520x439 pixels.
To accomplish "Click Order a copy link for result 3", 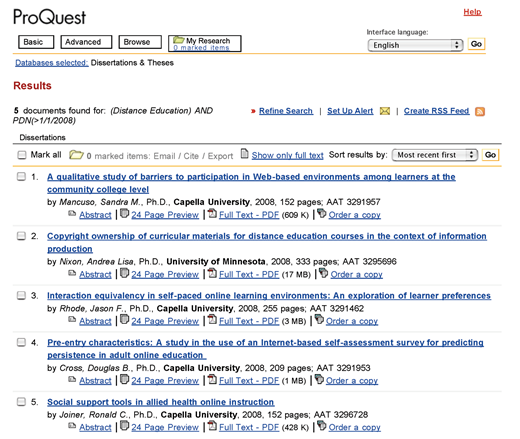I will tap(352, 321).
